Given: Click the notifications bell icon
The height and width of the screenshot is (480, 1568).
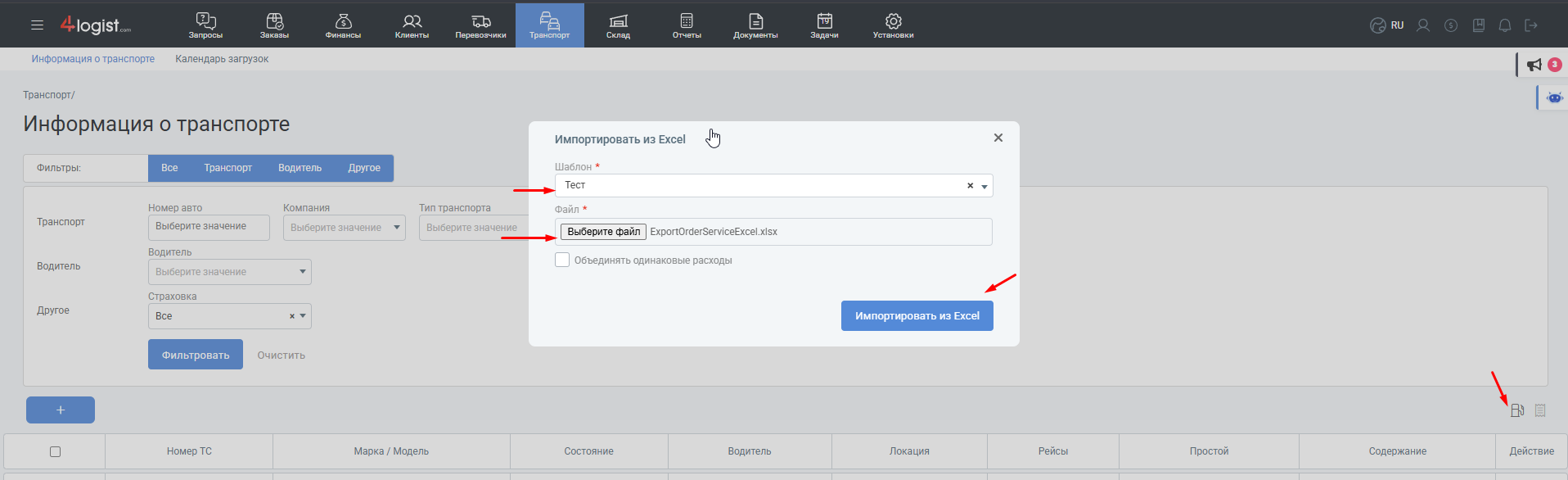Looking at the screenshot, I should tap(1504, 25).
